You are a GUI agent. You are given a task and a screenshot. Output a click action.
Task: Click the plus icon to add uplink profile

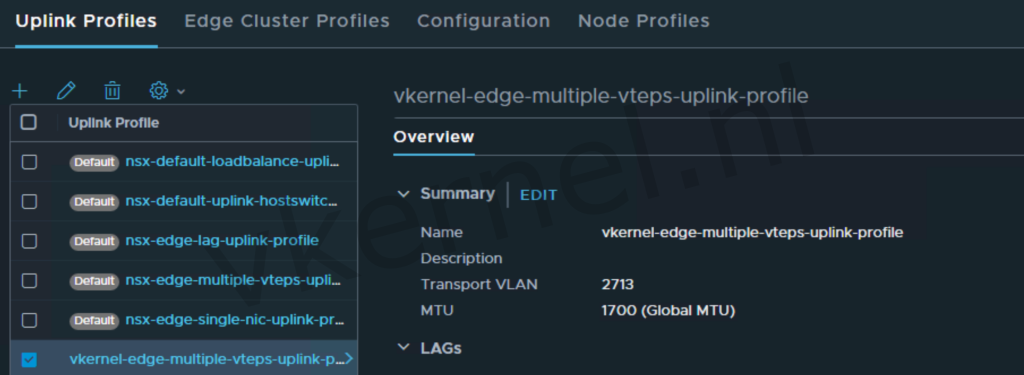(x=20, y=91)
